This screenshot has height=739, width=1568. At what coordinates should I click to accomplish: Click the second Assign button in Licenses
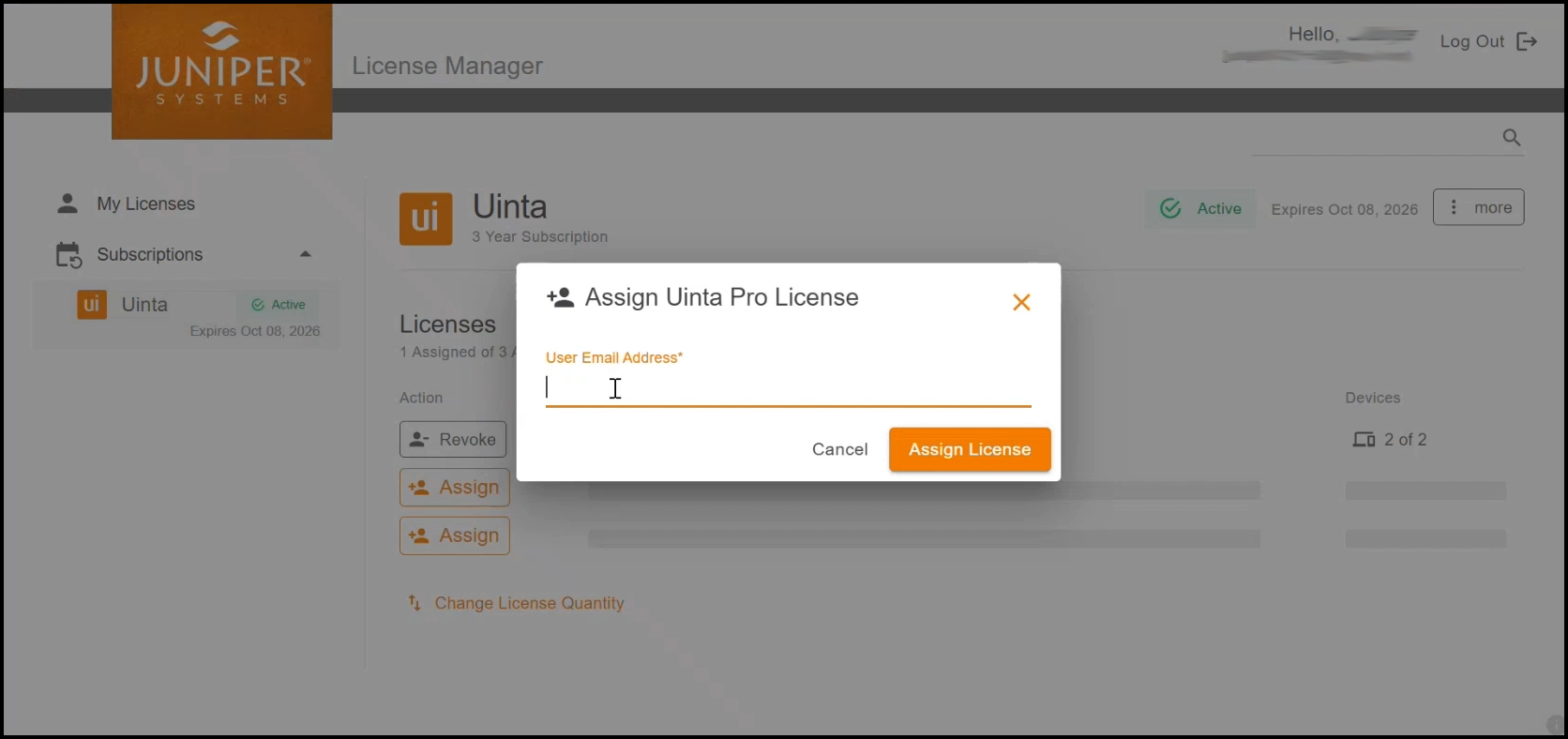[455, 535]
